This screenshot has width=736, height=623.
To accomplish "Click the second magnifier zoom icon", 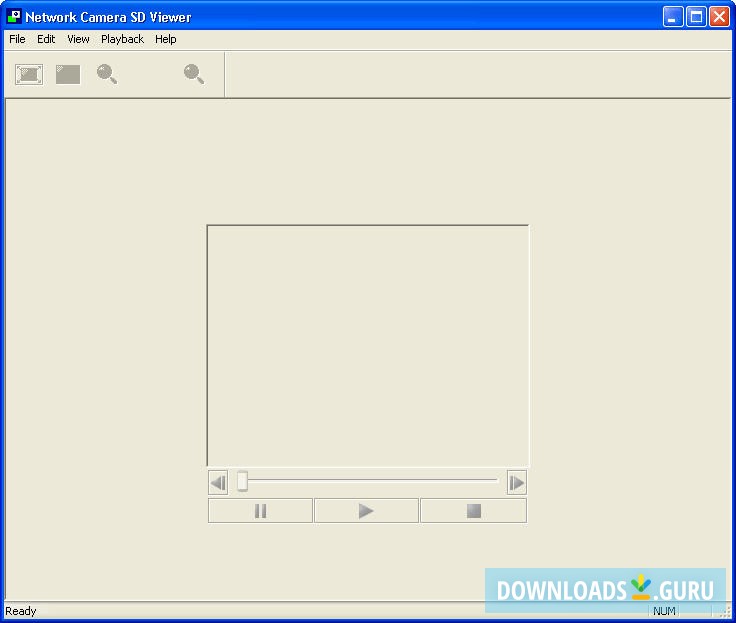I will point(194,74).
